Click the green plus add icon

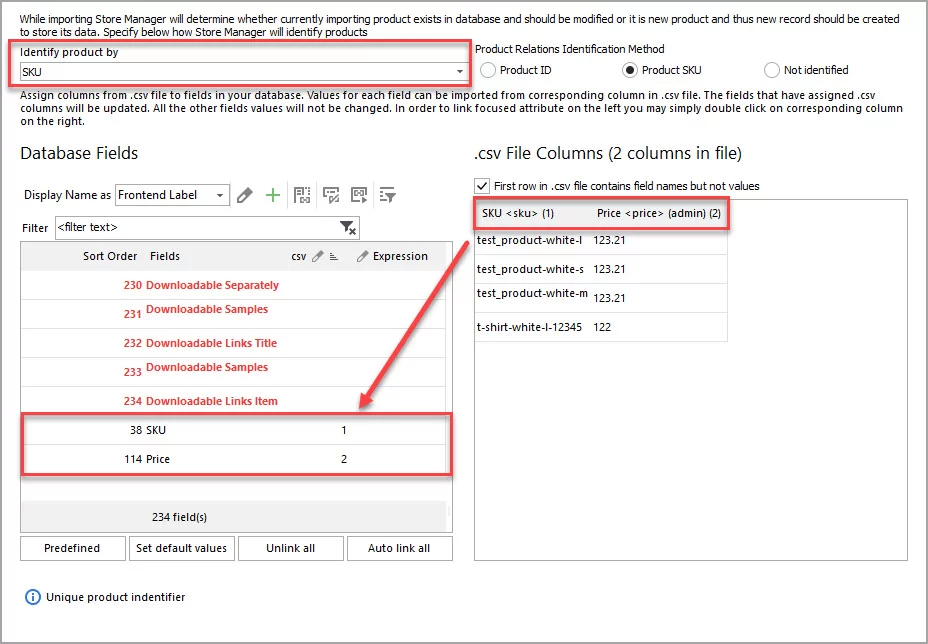point(272,195)
